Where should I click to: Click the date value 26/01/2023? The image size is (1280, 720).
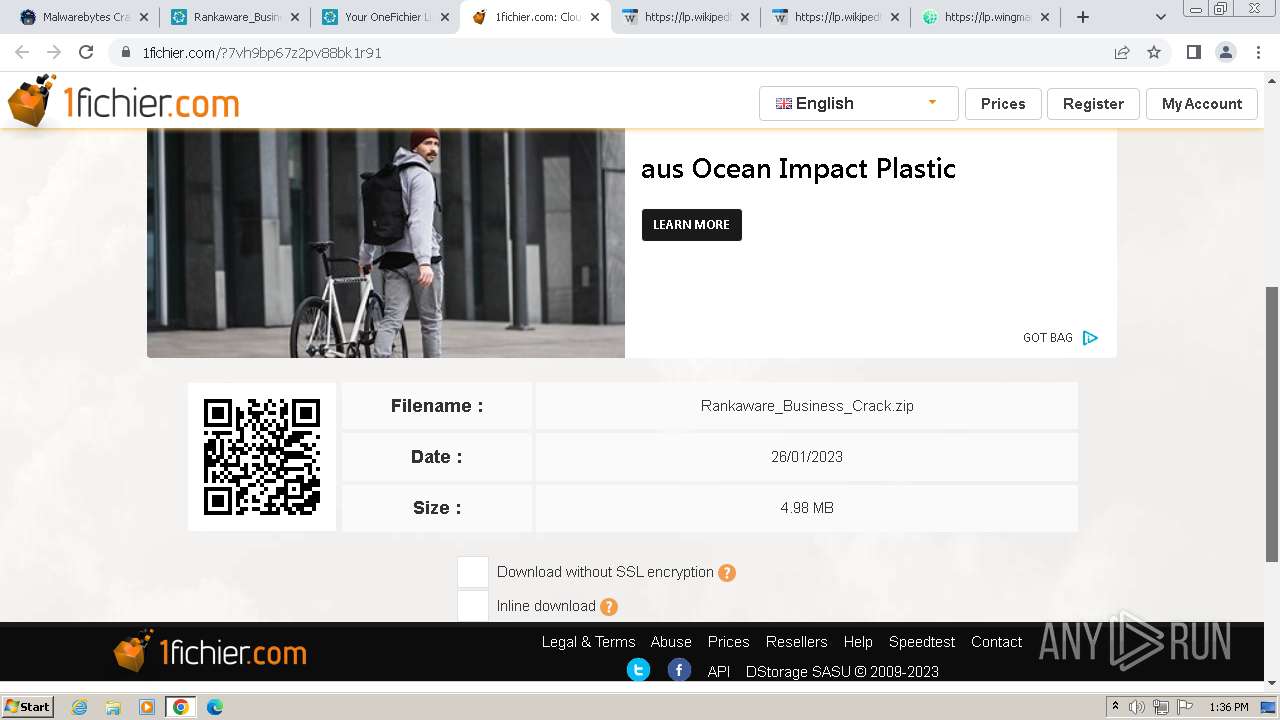tap(807, 457)
